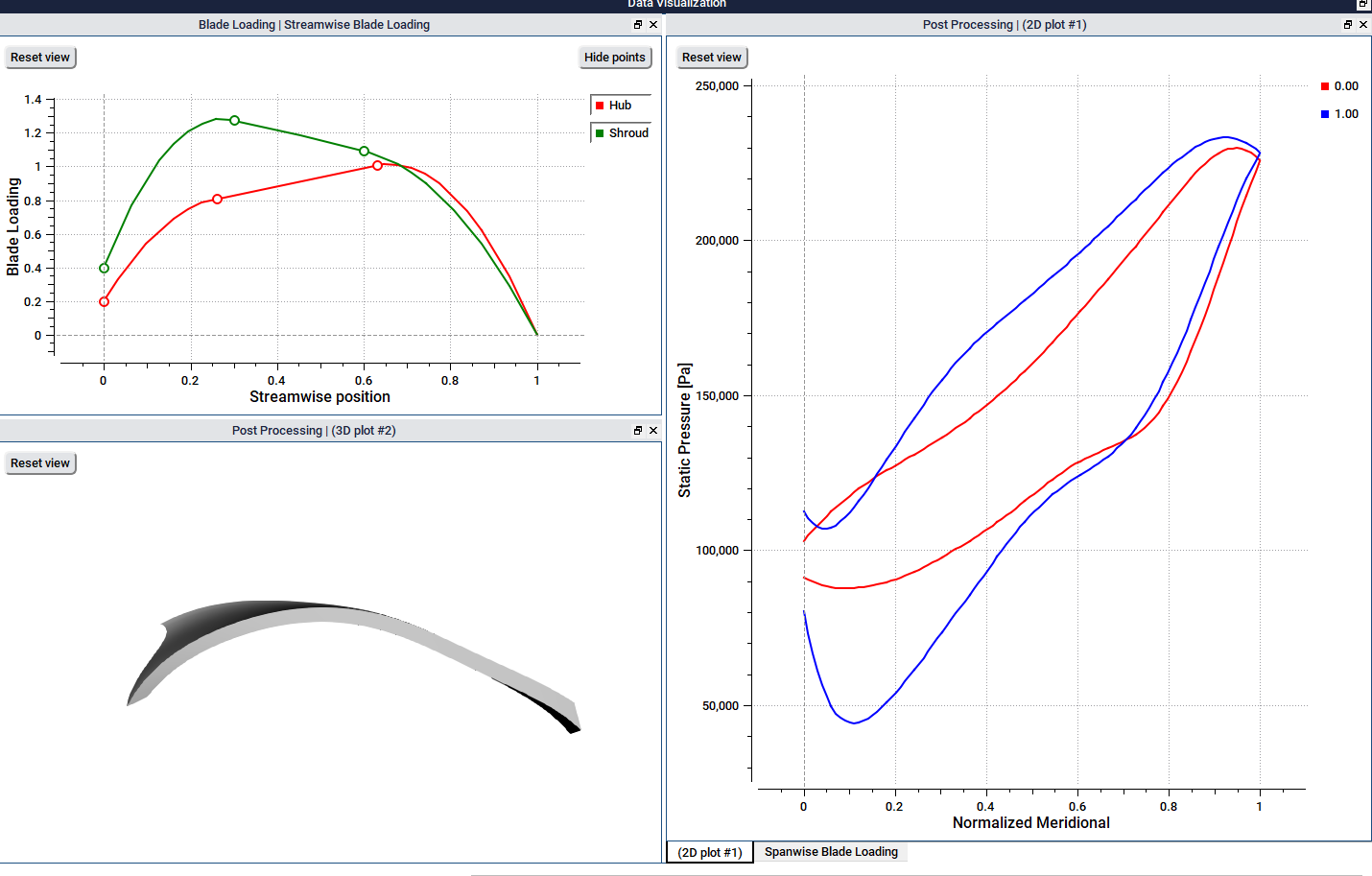Viewport: 1372px width, 876px height.
Task: Undock the Streamwise Blade Loading panel
Action: (638, 25)
